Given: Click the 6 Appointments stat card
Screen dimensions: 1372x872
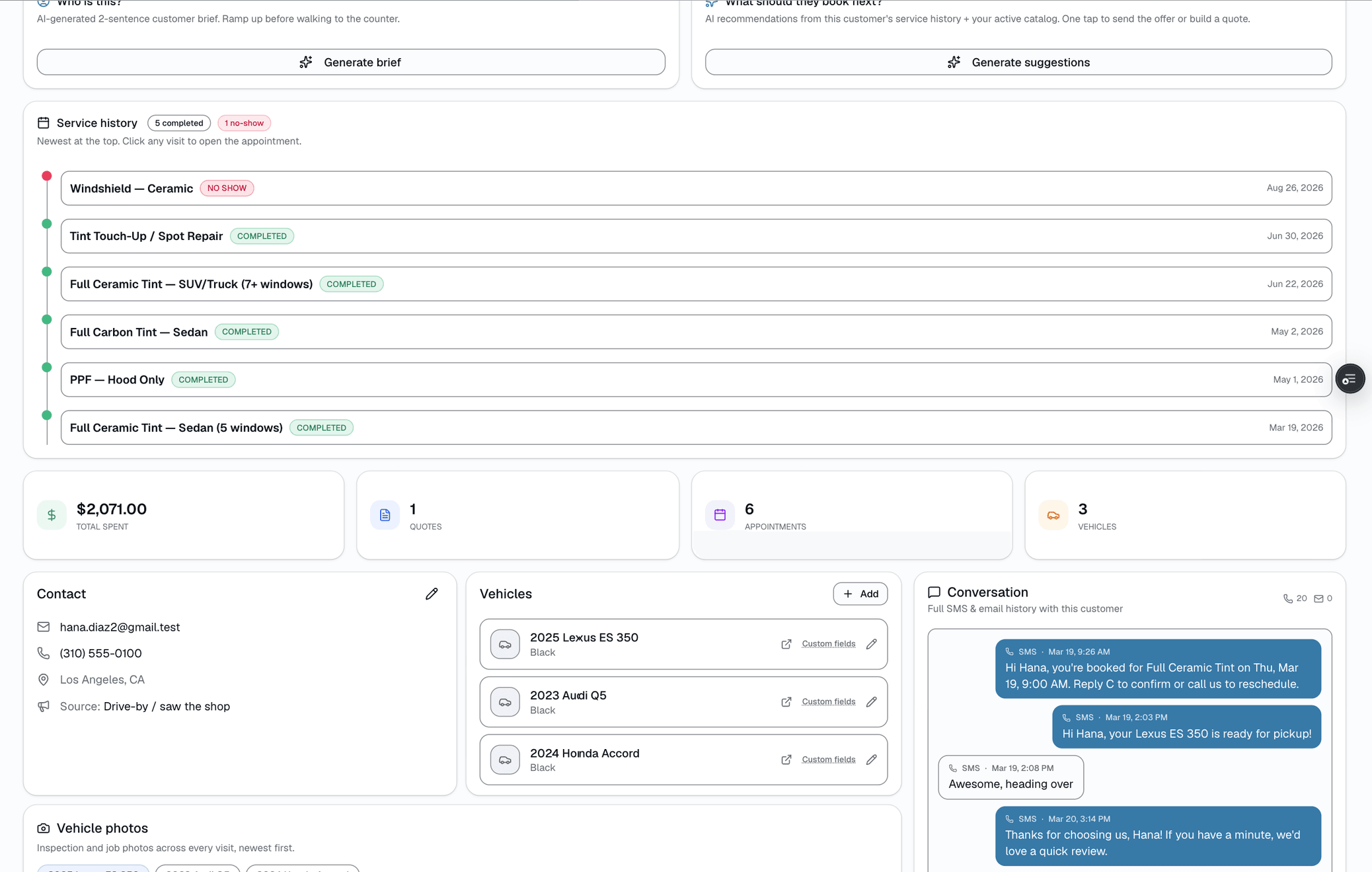Looking at the screenshot, I should [x=851, y=515].
